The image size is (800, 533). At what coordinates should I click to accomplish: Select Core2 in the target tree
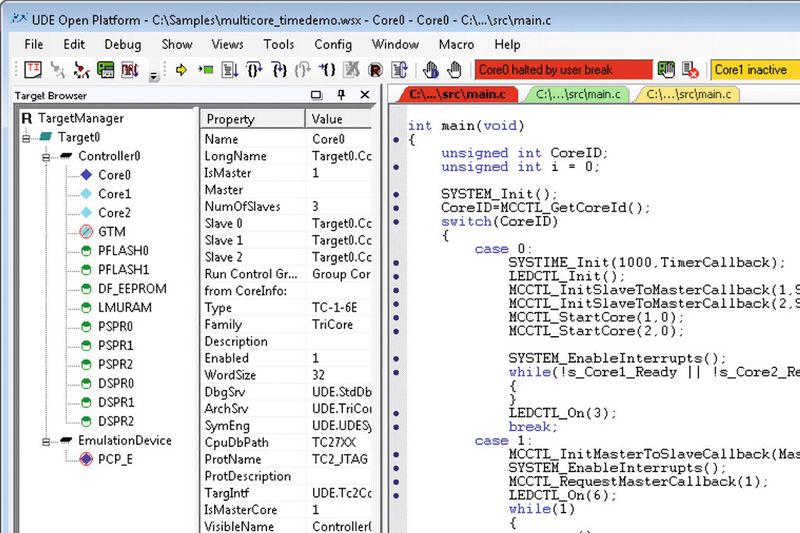pyautogui.click(x=114, y=213)
